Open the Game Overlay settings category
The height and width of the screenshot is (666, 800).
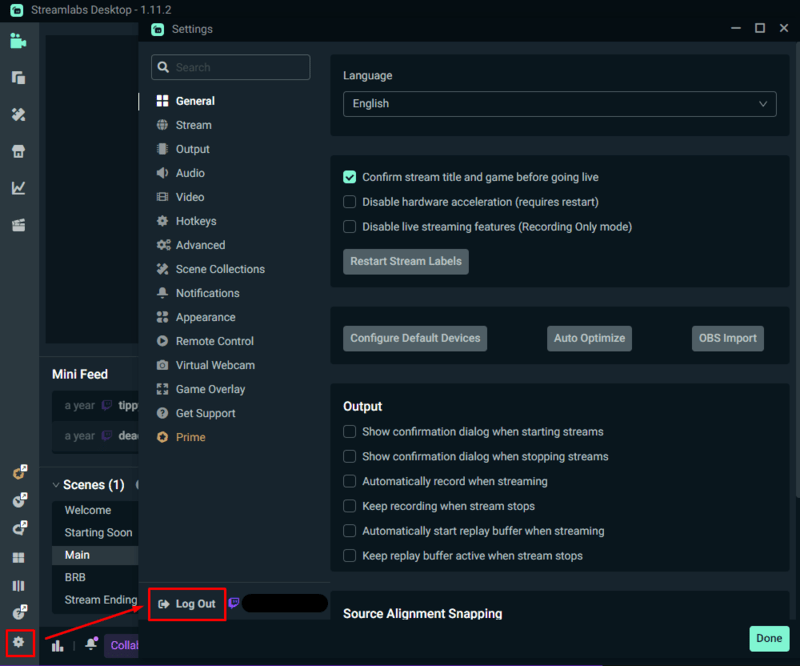pos(201,389)
